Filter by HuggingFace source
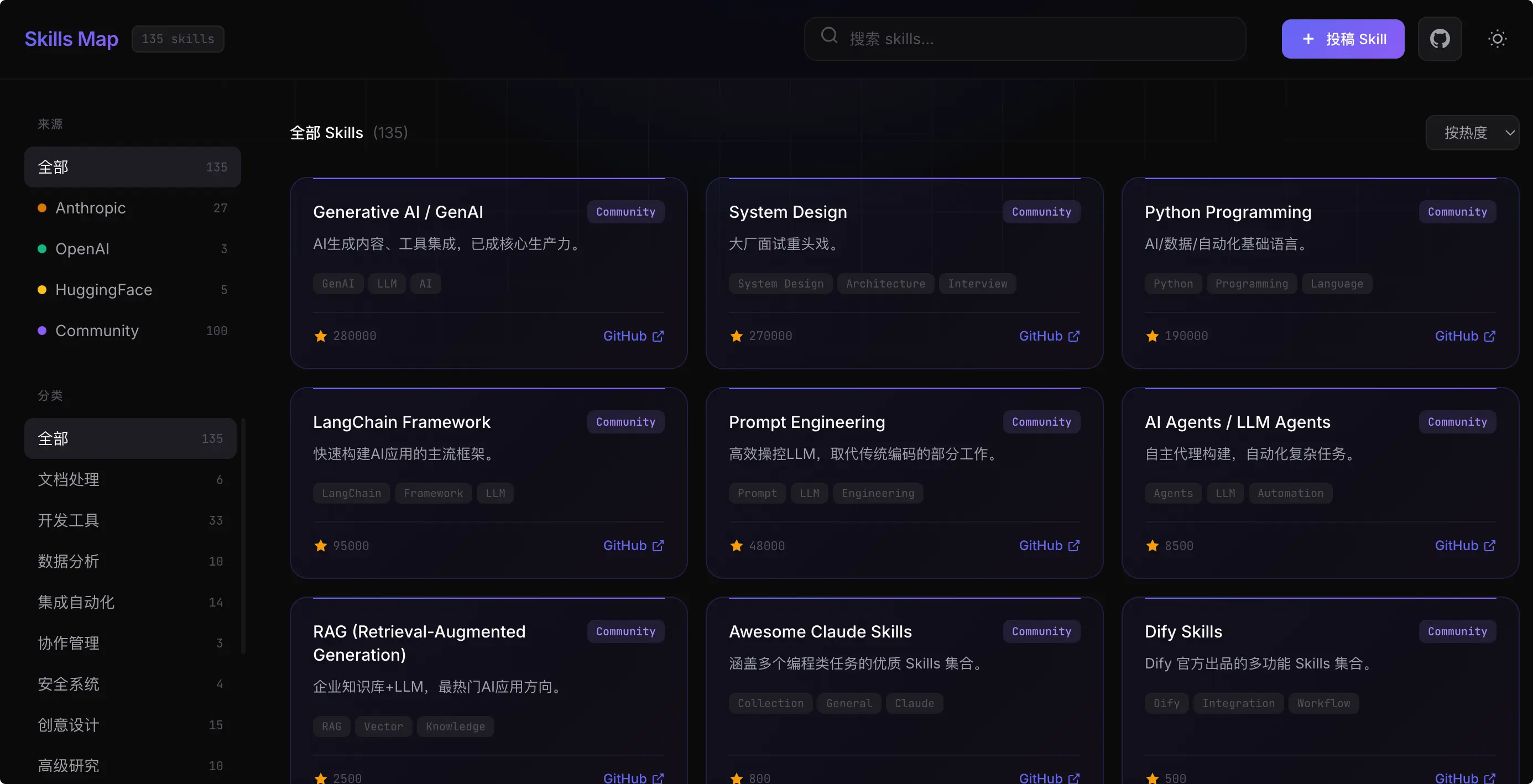The width and height of the screenshot is (1533, 784). (x=132, y=290)
